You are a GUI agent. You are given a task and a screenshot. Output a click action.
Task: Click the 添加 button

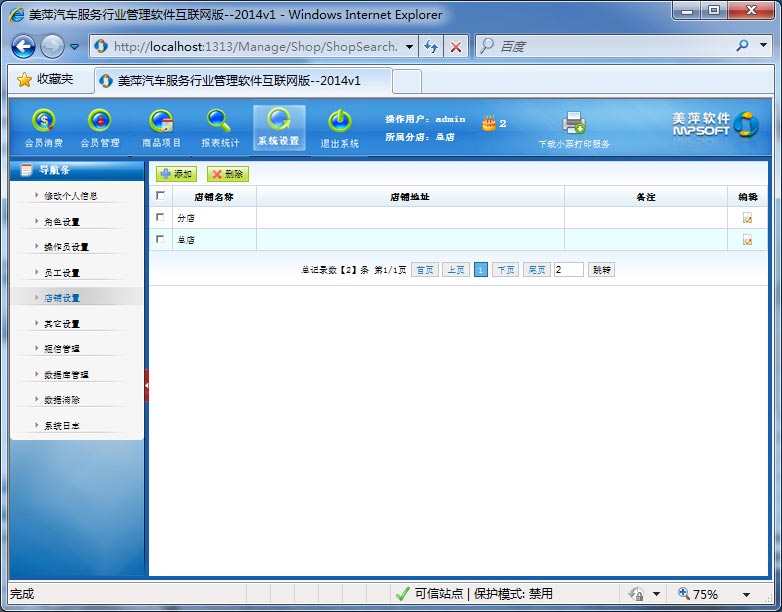(x=176, y=174)
